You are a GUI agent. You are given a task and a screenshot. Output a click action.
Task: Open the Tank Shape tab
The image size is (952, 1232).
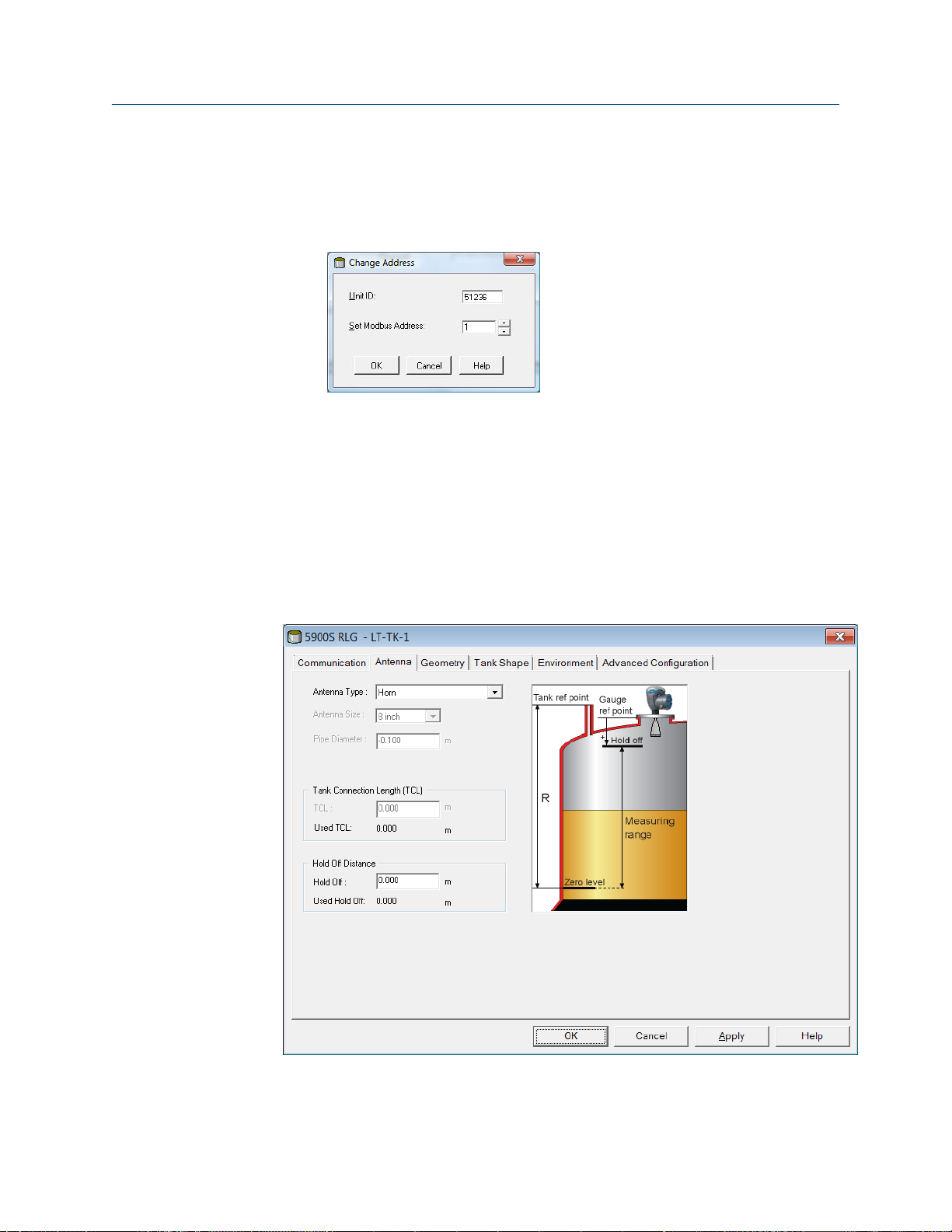[501, 663]
